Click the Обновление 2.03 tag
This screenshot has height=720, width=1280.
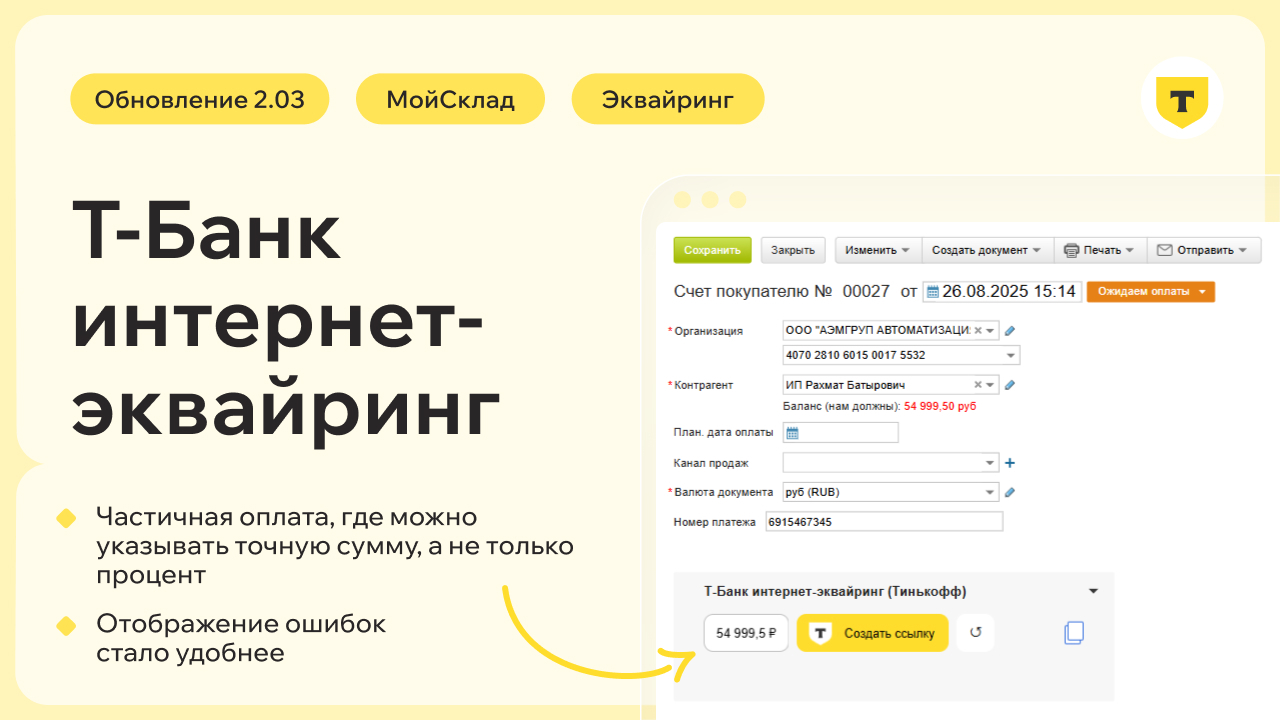[x=200, y=99]
